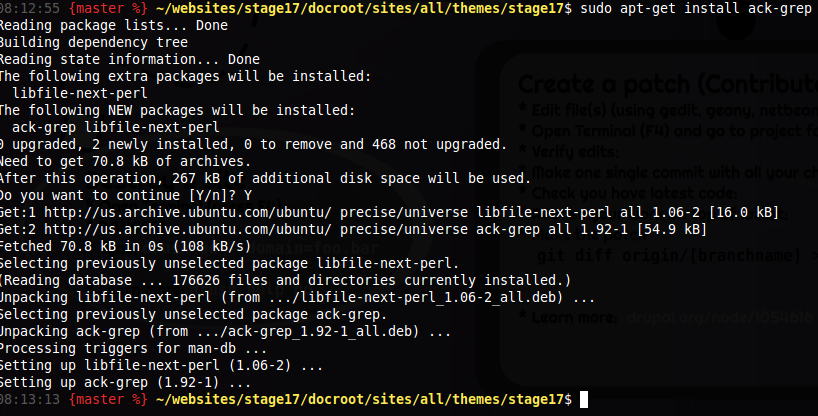The height and width of the screenshot is (416, 818).
Task: Click the 08:13:13 timestamp at bottom prompt
Action: (29, 399)
